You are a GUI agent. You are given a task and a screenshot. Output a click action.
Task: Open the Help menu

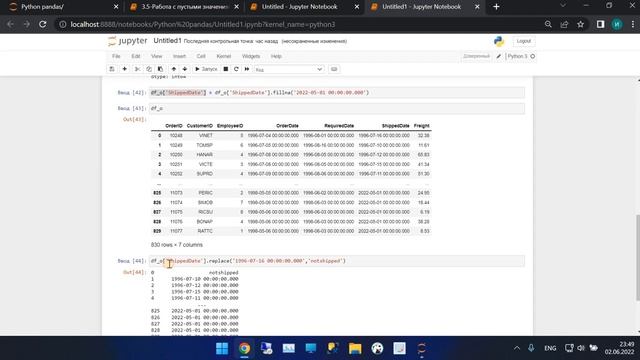[x=276, y=56]
